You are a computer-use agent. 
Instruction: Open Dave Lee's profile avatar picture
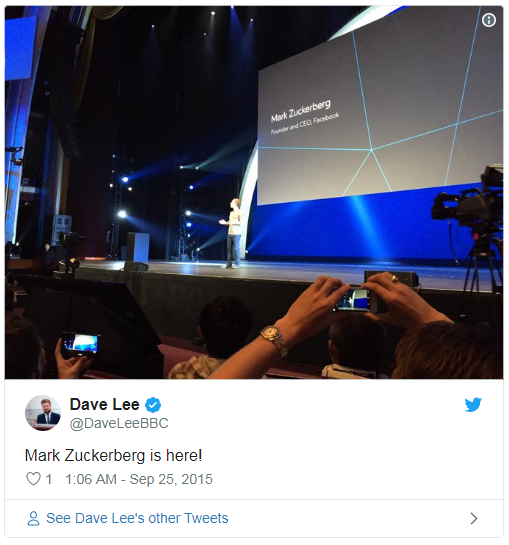coord(43,413)
